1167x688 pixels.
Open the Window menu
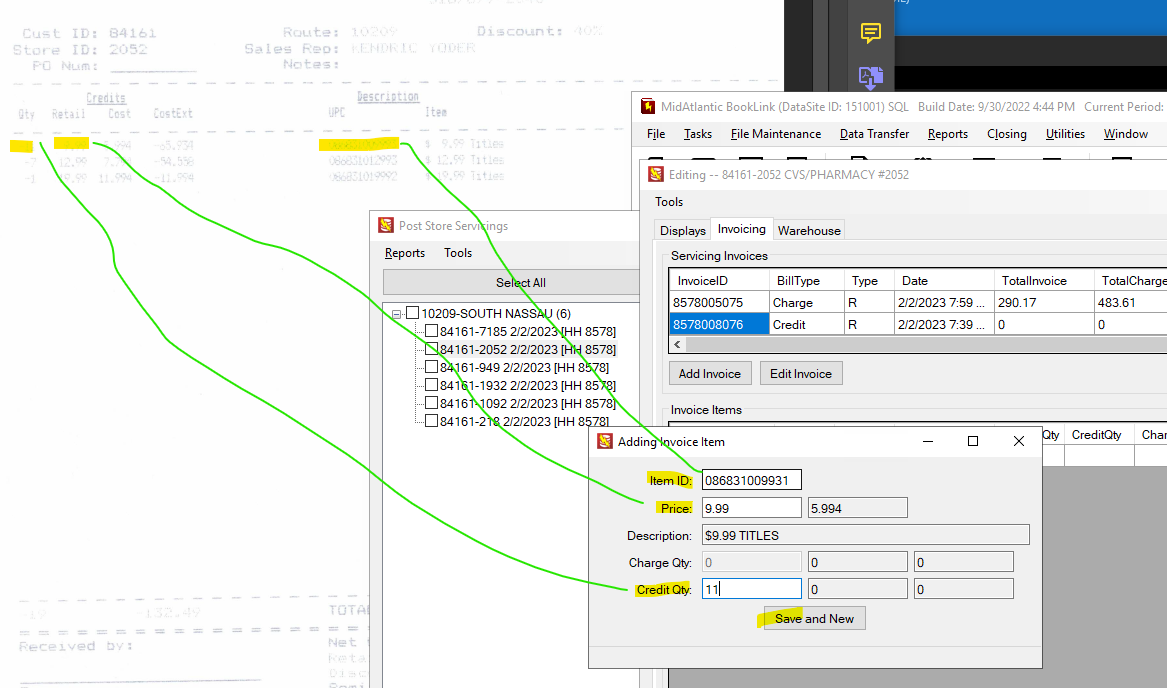(x=1125, y=134)
